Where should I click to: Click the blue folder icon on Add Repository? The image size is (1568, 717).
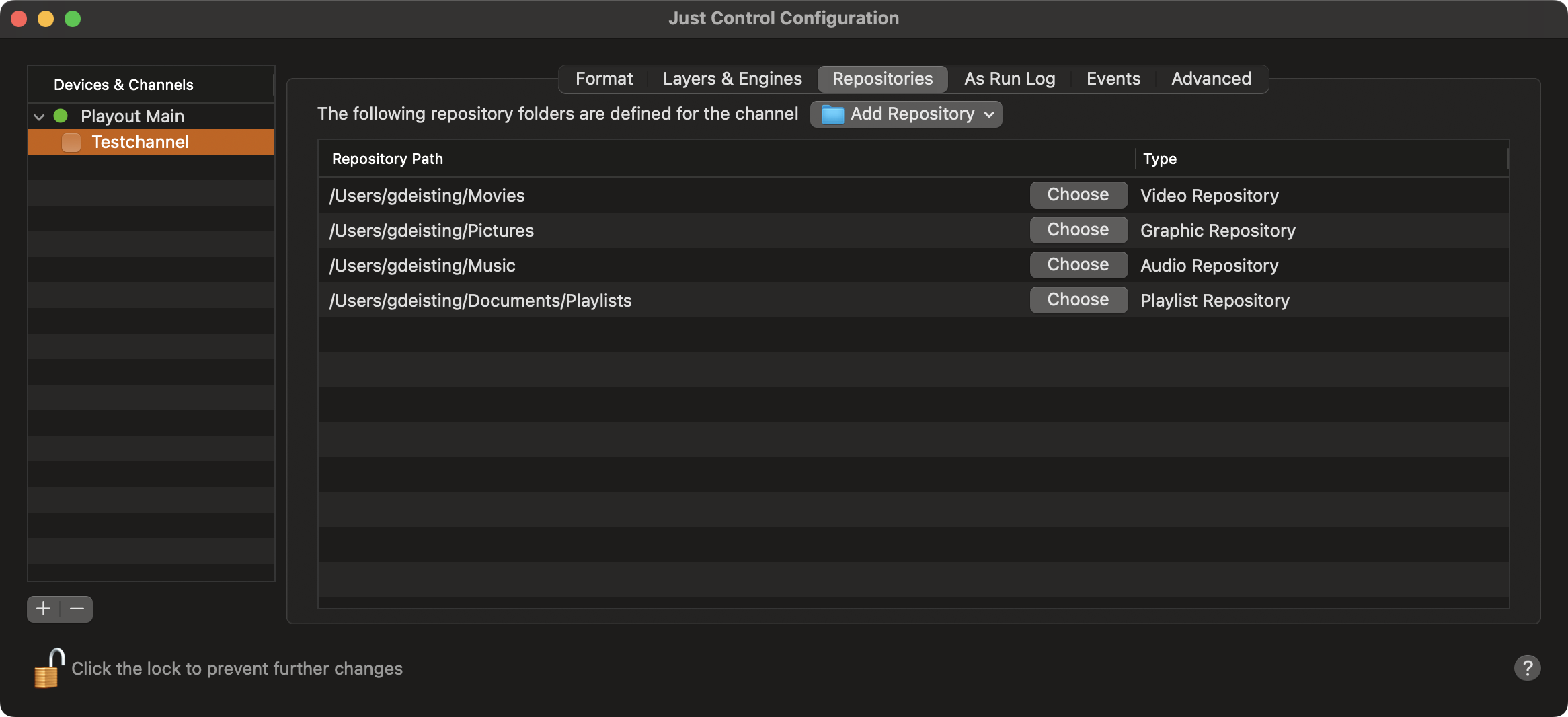(x=832, y=114)
